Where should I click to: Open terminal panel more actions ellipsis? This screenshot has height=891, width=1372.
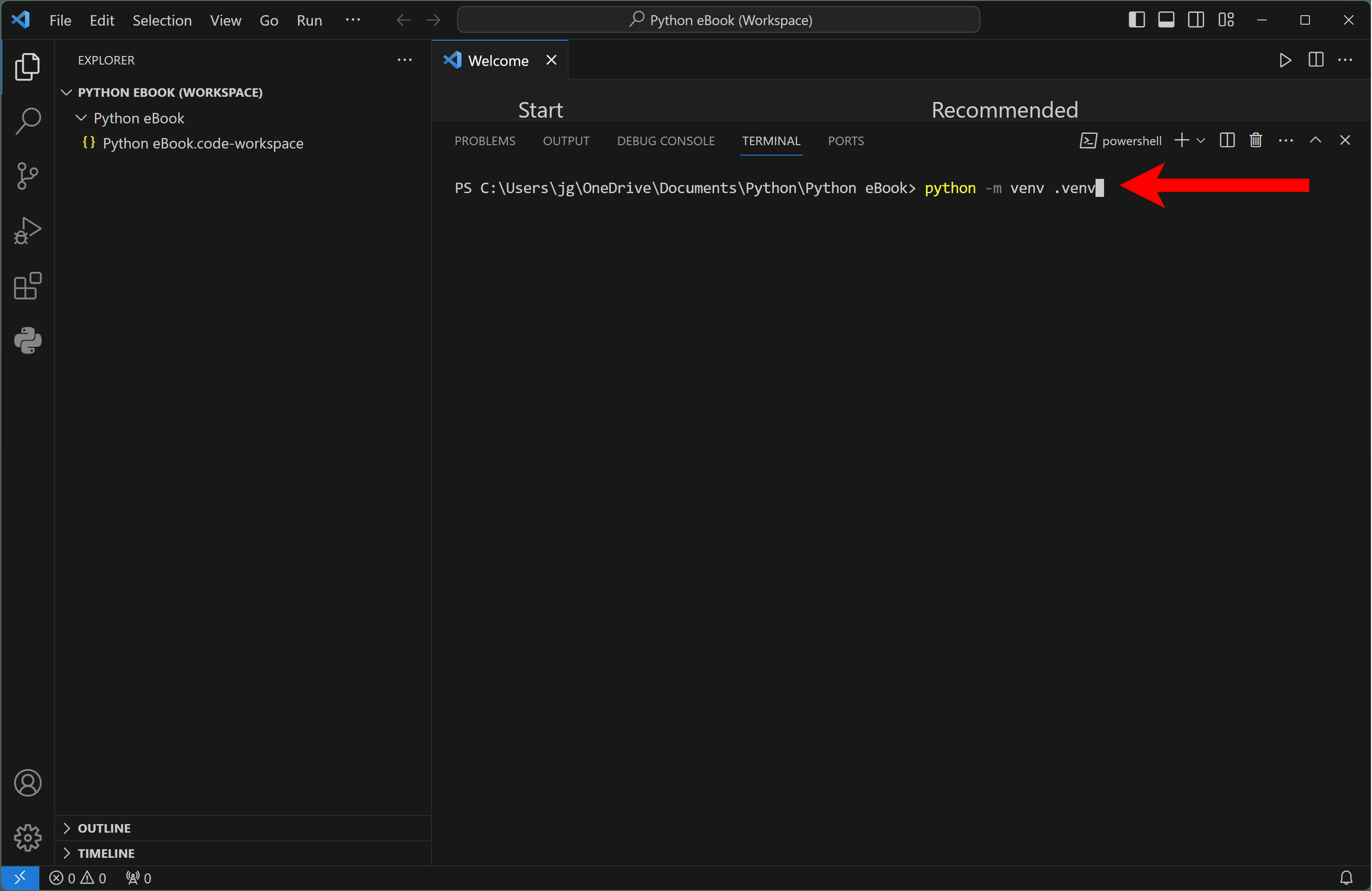pos(1286,140)
